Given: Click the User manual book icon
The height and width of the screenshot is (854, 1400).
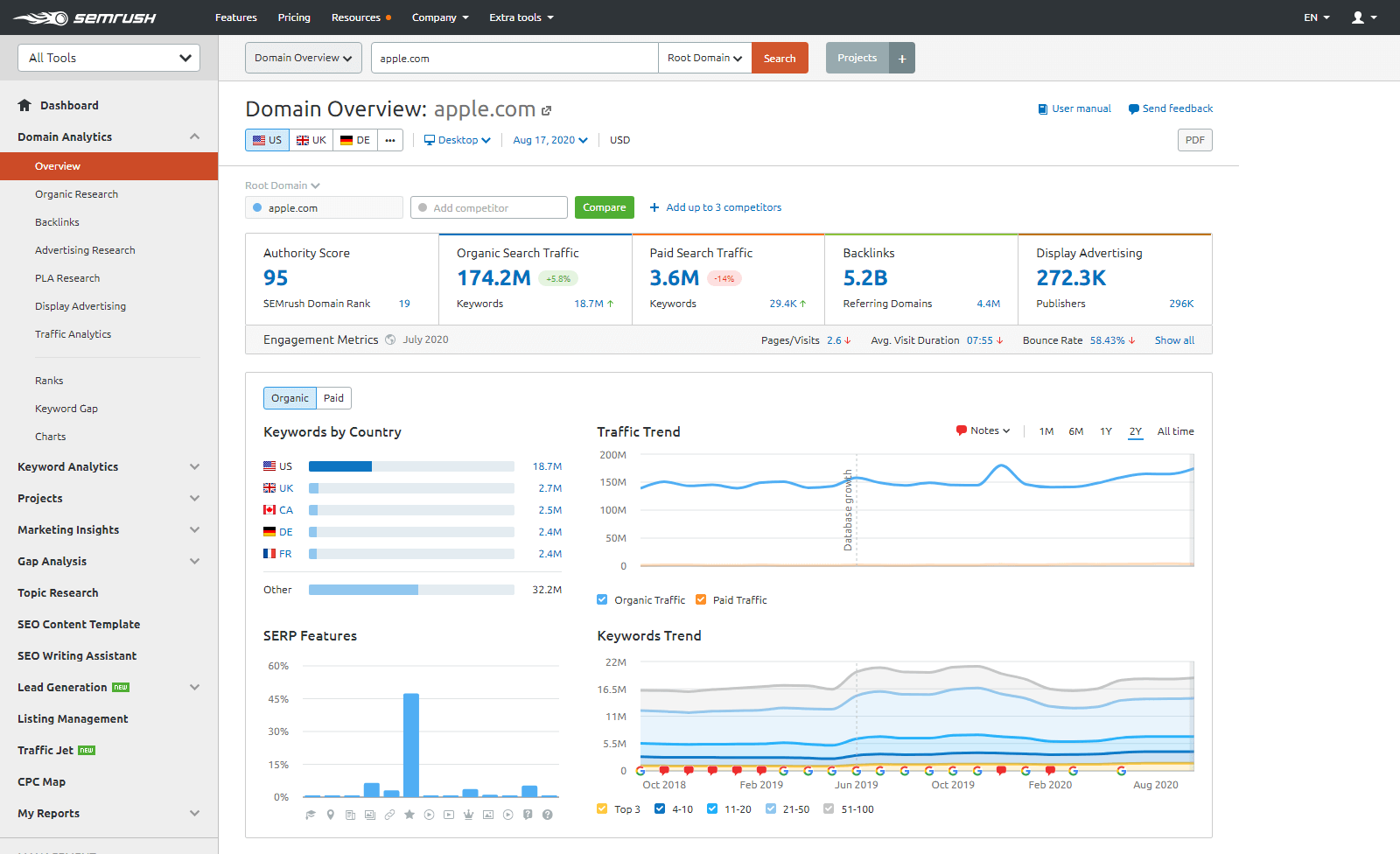Looking at the screenshot, I should [1043, 109].
